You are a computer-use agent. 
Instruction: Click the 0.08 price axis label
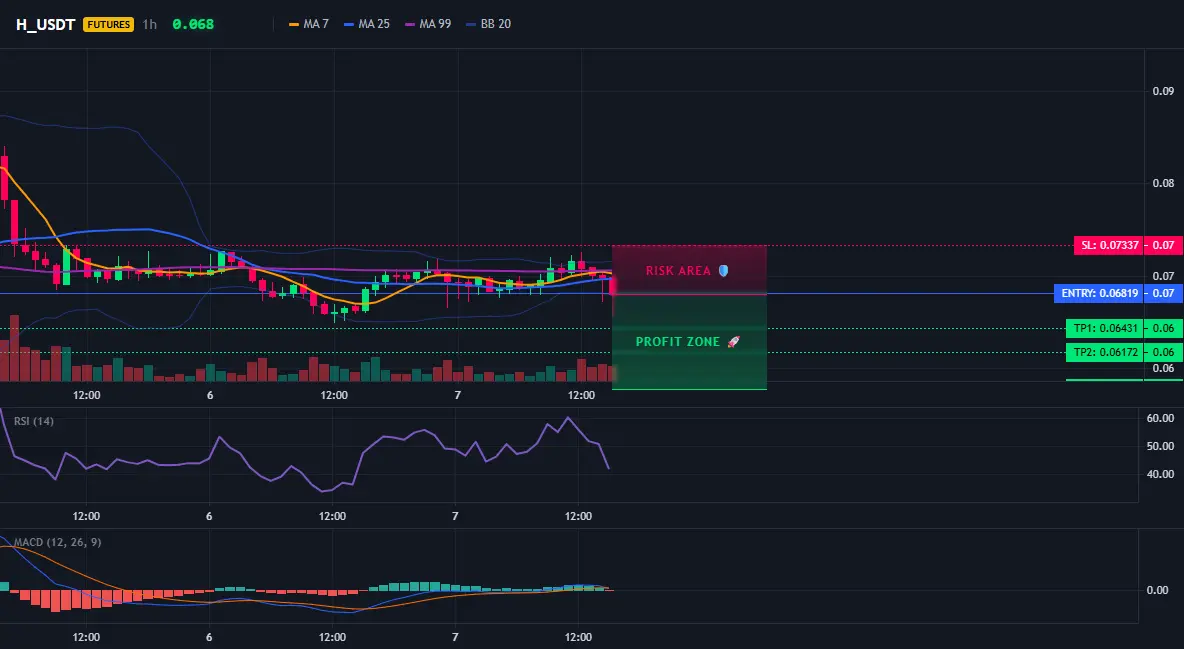[1164, 183]
